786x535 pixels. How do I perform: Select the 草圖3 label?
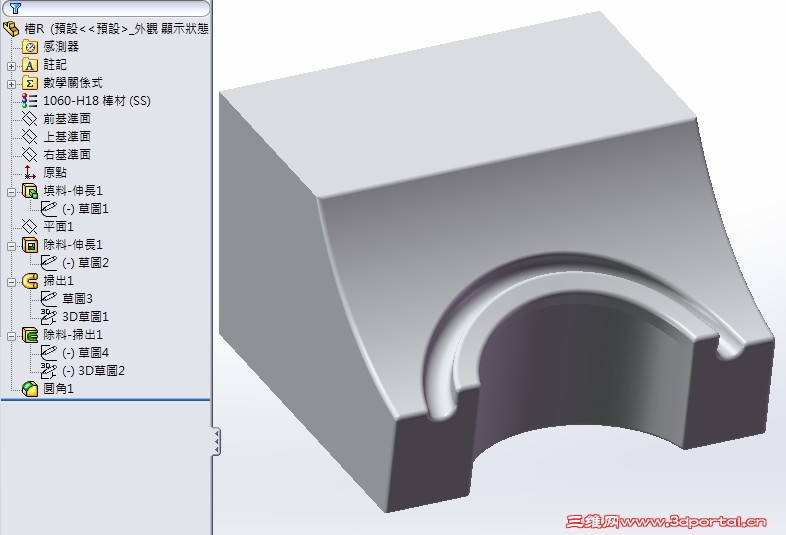tap(77, 299)
